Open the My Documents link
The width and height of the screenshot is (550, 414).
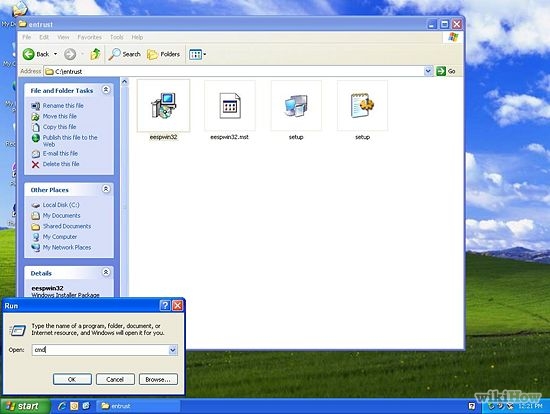61,216
